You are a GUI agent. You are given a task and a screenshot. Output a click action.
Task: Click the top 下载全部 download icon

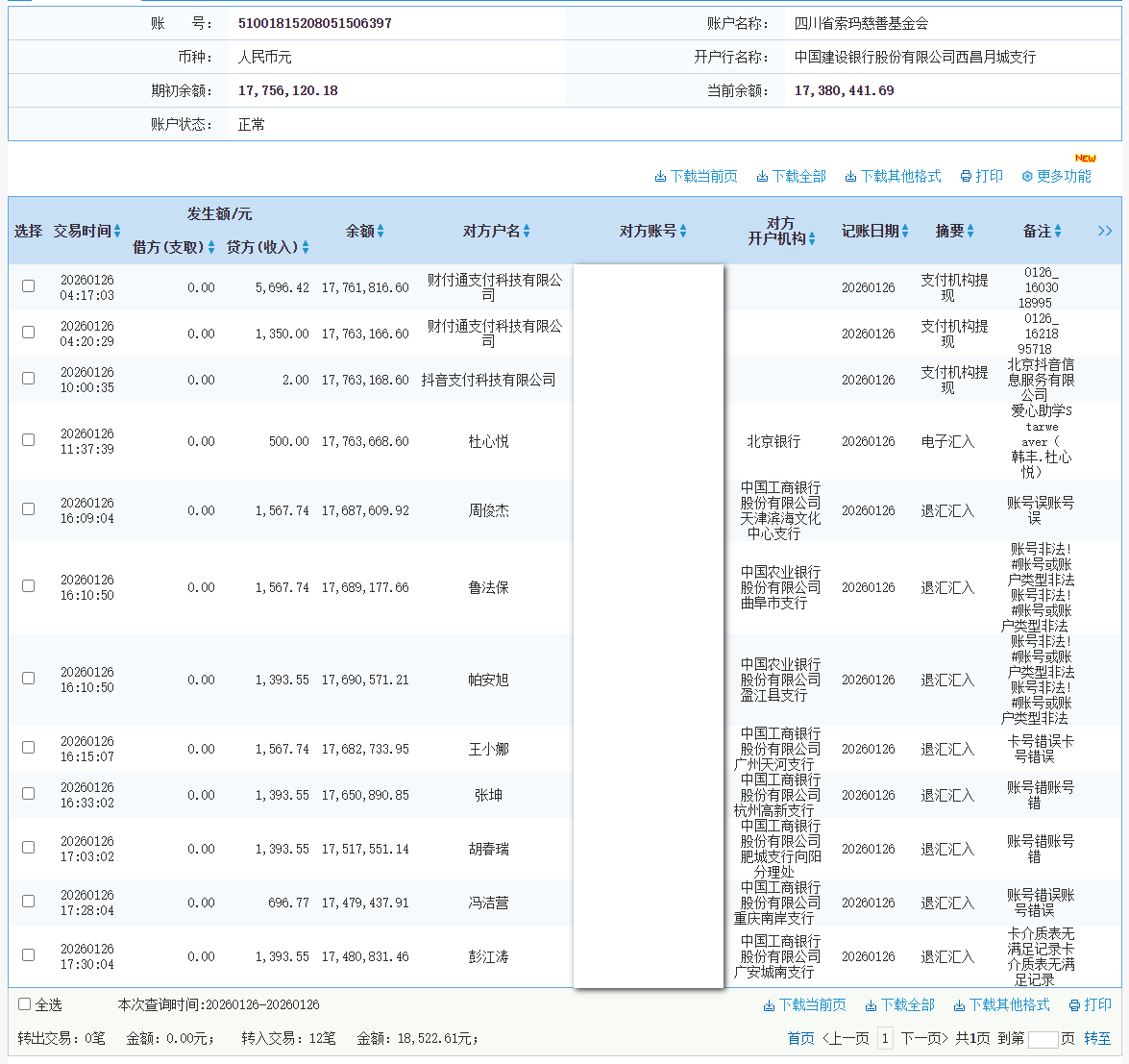762,177
